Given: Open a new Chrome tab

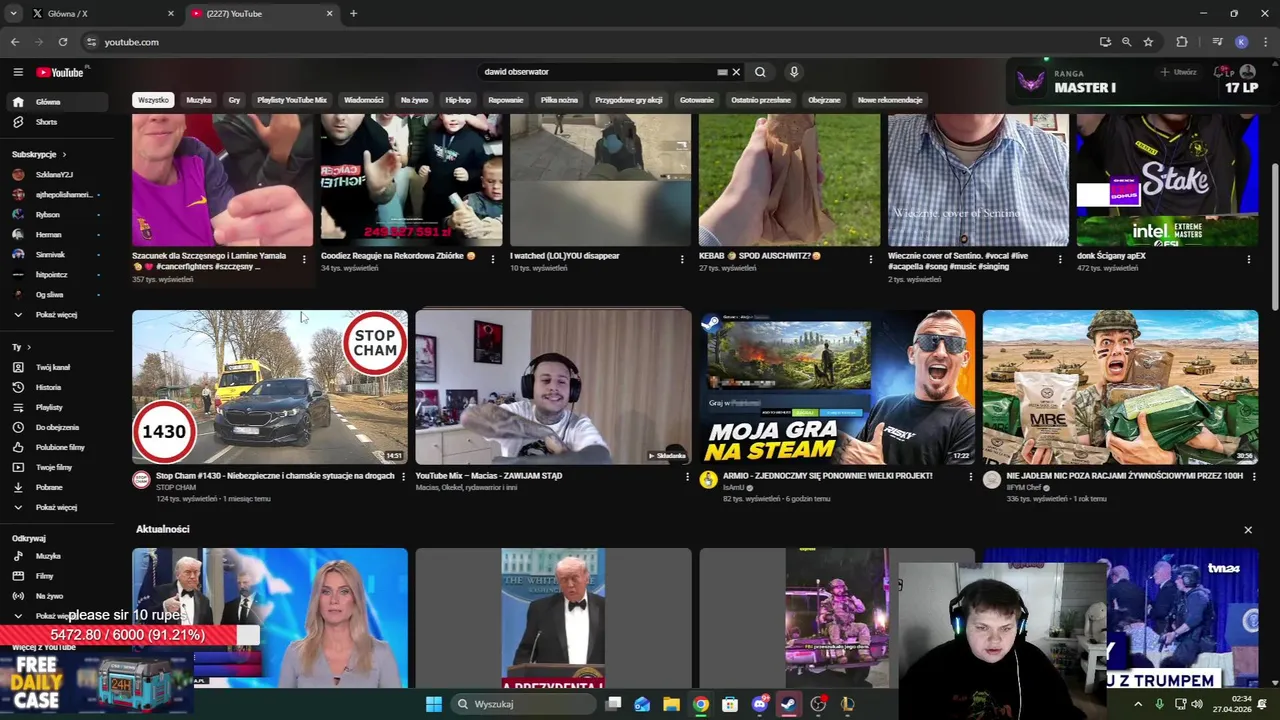Looking at the screenshot, I should [353, 13].
